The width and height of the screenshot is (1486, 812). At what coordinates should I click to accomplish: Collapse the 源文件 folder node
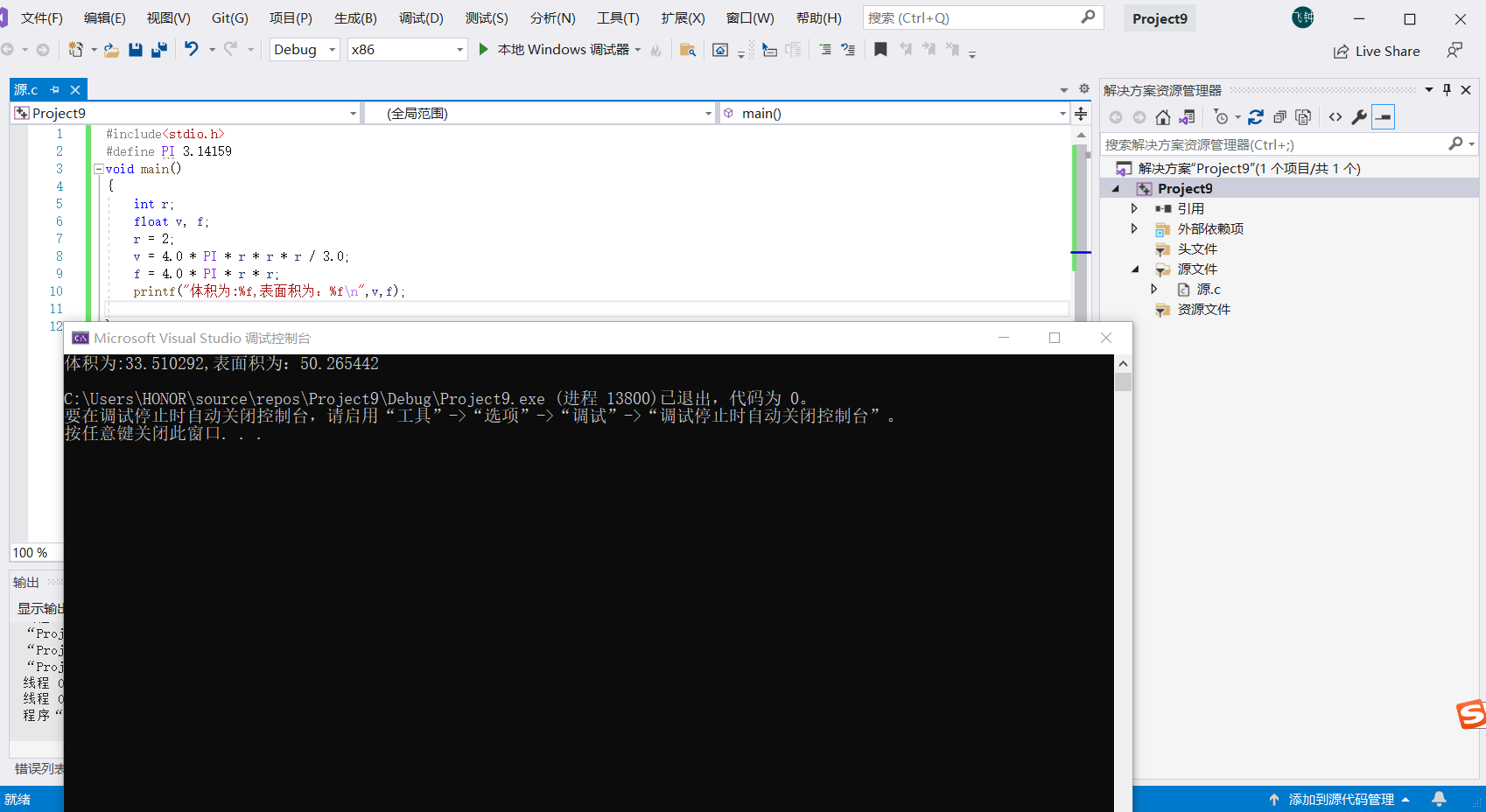pos(1135,269)
